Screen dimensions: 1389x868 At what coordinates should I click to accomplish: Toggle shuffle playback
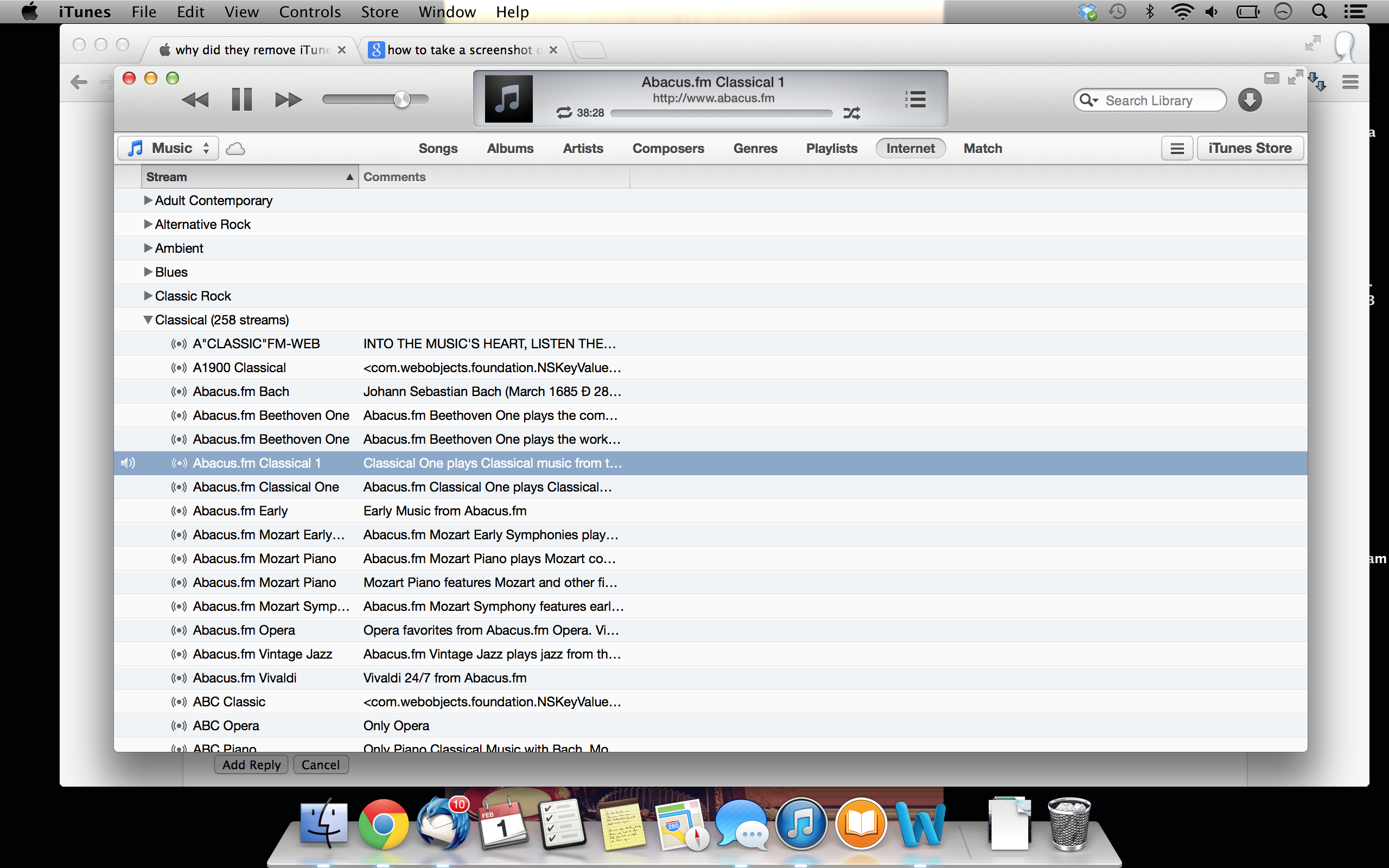(x=852, y=113)
